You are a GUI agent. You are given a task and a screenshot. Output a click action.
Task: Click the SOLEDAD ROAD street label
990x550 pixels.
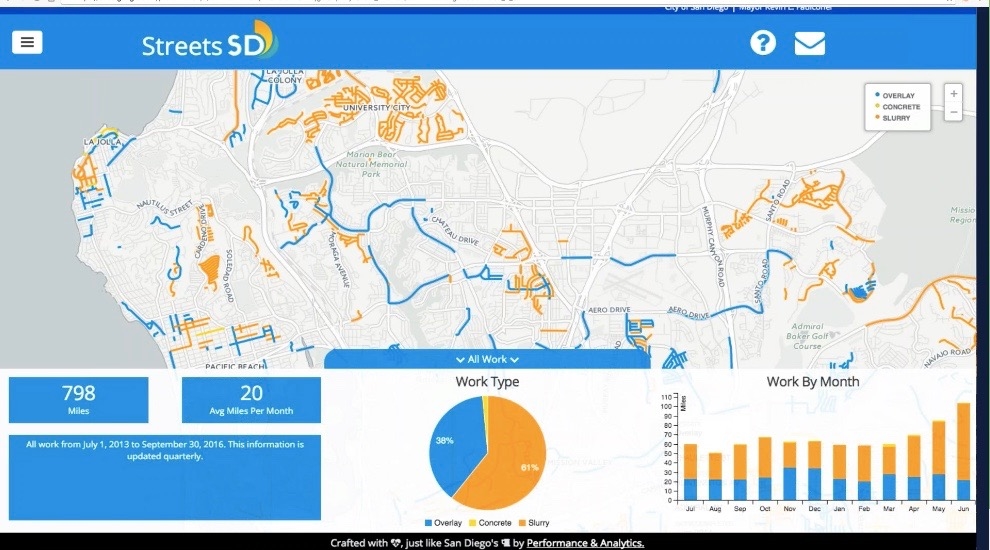click(229, 276)
